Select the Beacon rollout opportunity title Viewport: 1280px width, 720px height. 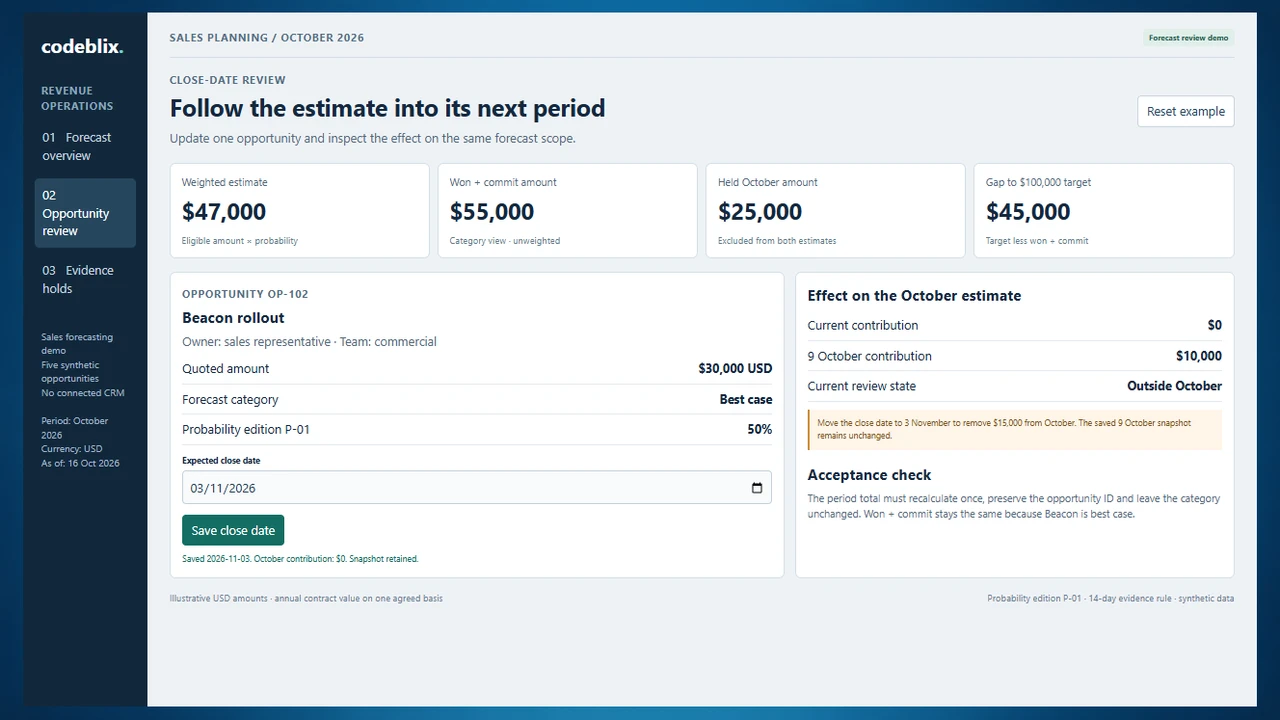pyautogui.click(x=233, y=318)
